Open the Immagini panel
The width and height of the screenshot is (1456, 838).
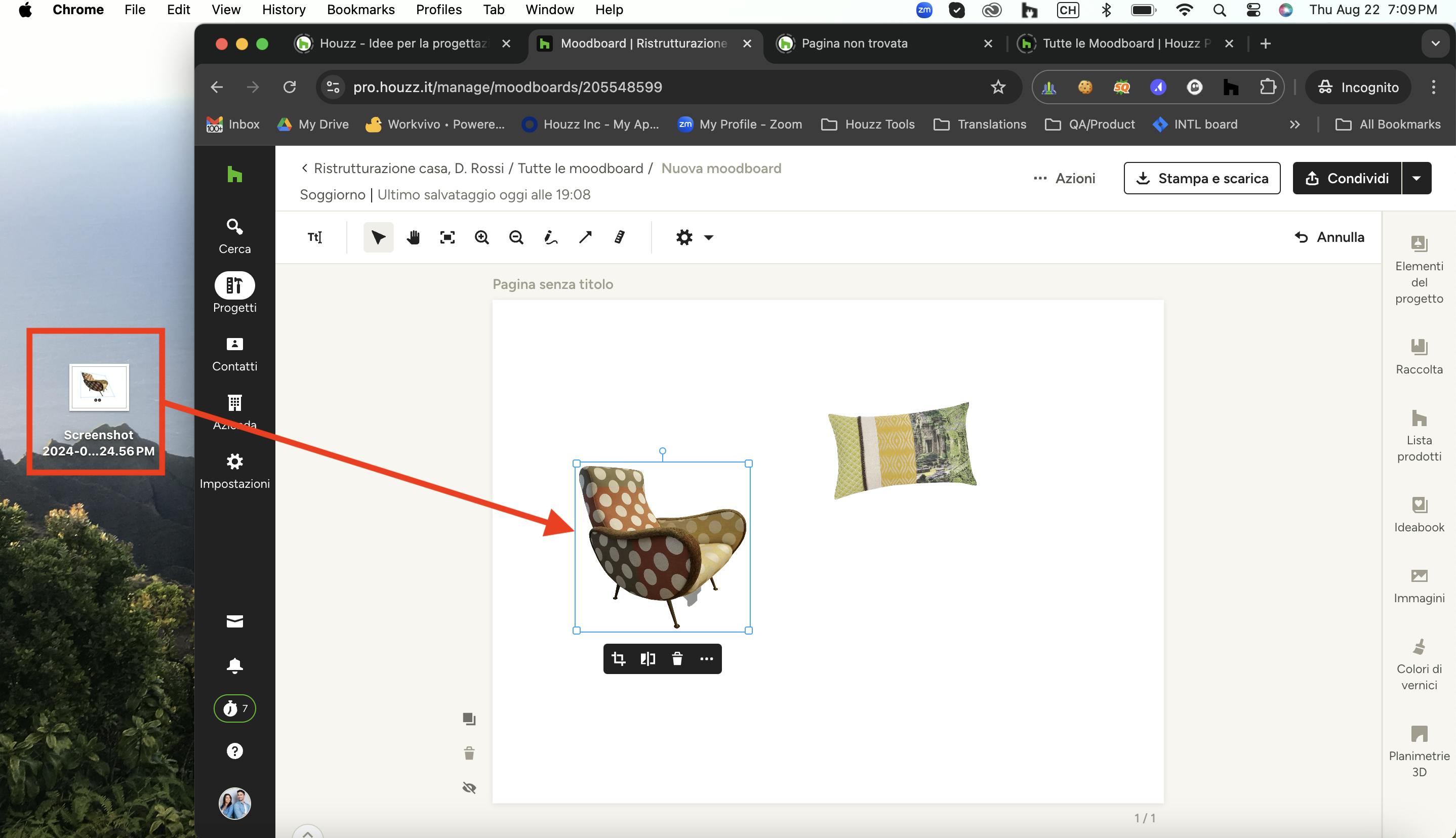[x=1419, y=586]
